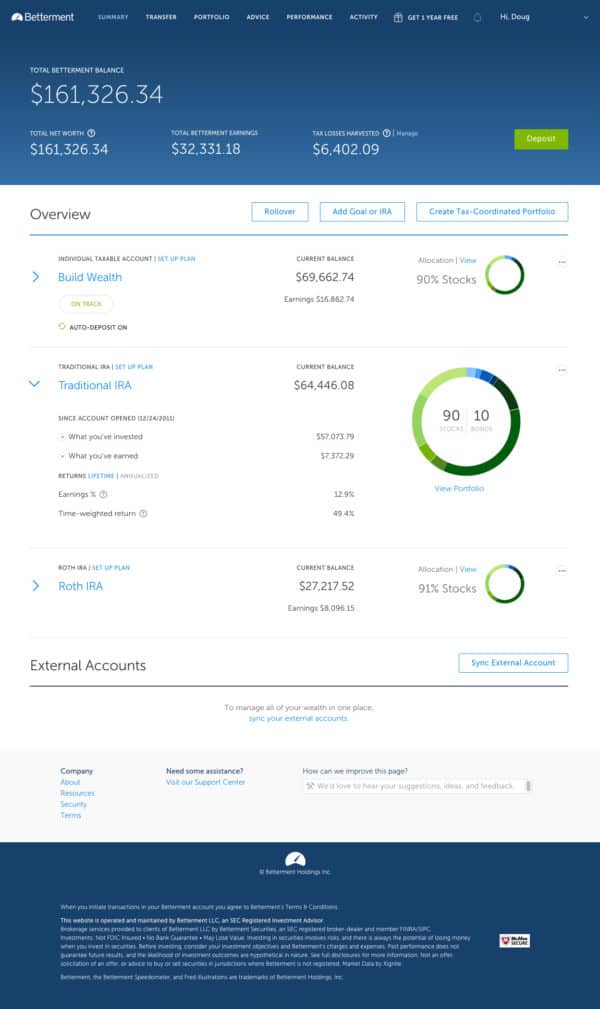Viewport: 600px width, 1009px height.
Task: Open the Advice nav tab
Action: pos(258,17)
